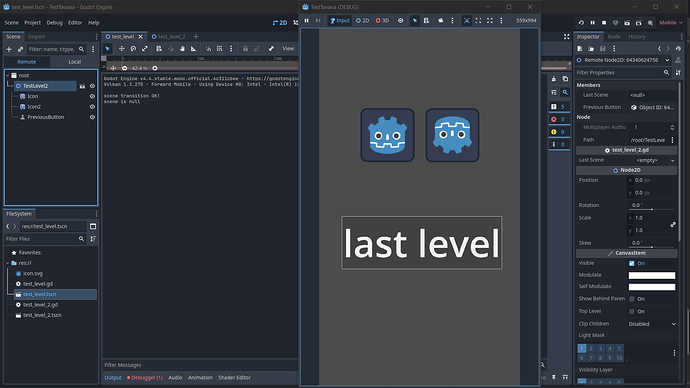Click the last level button in game
690x388 pixels.
click(422, 243)
